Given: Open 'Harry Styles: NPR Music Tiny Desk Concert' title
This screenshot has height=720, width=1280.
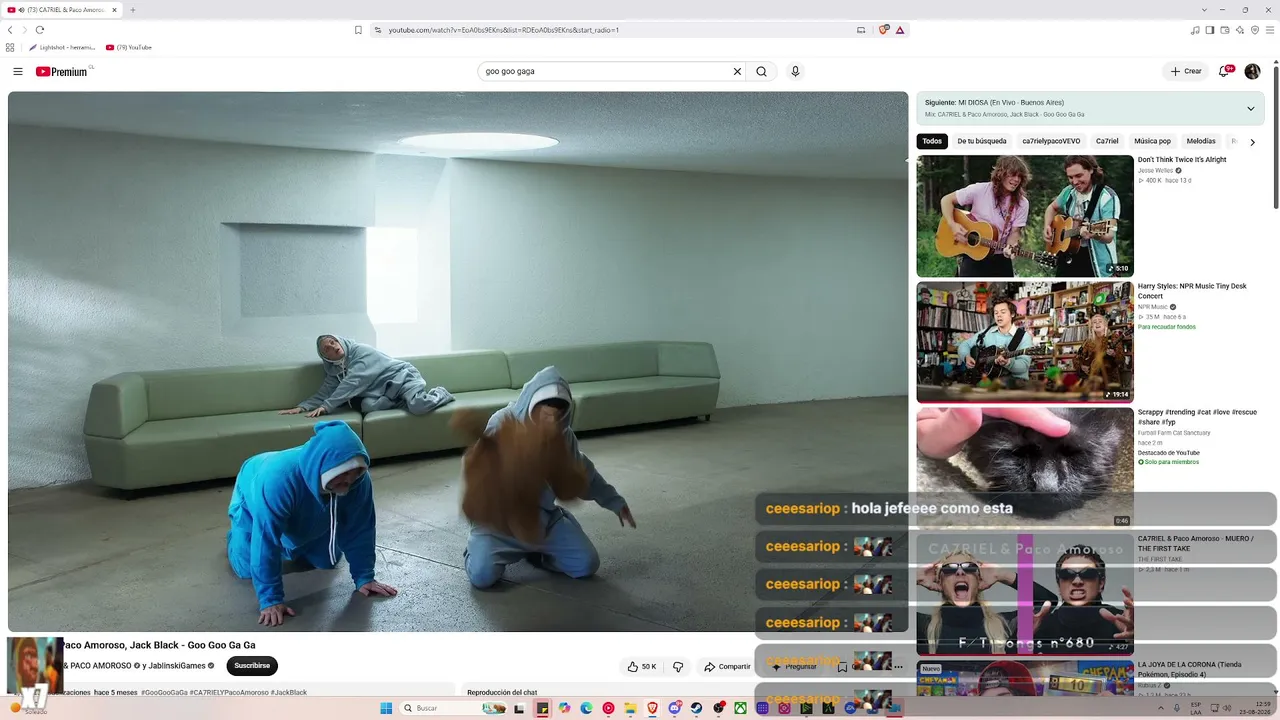Looking at the screenshot, I should 1192,291.
